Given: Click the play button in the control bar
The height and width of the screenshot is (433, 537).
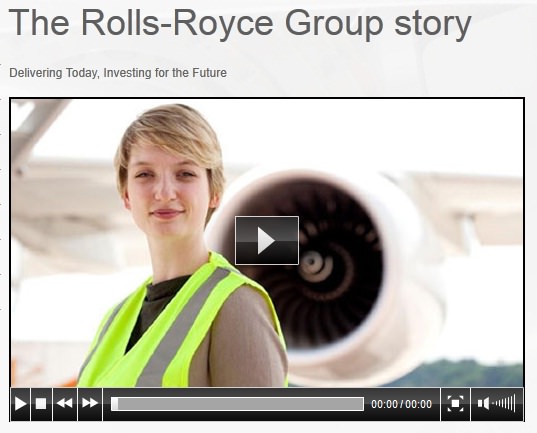Looking at the screenshot, I should click(x=21, y=404).
